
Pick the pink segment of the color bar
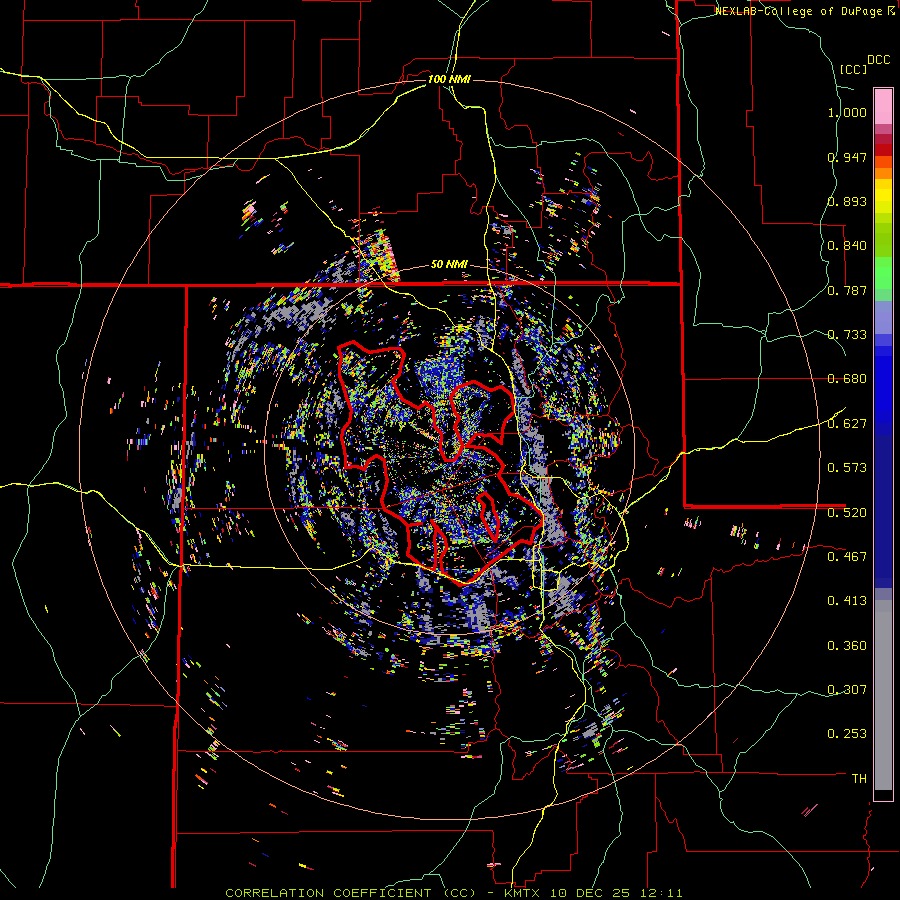point(883,106)
